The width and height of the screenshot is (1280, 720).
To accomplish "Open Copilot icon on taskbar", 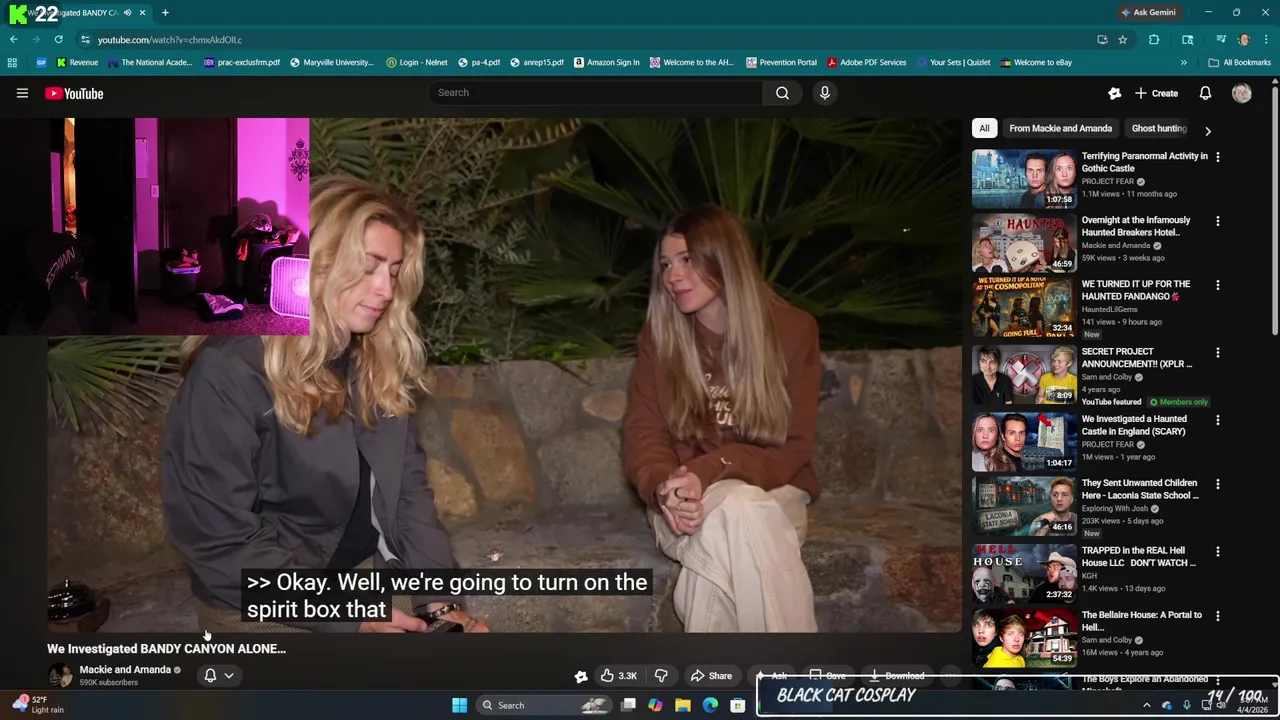I will tap(655, 705).
